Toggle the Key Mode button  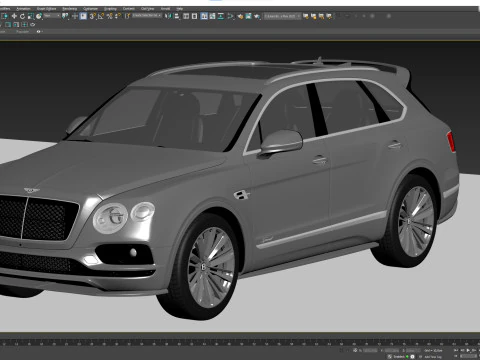tap(456, 357)
